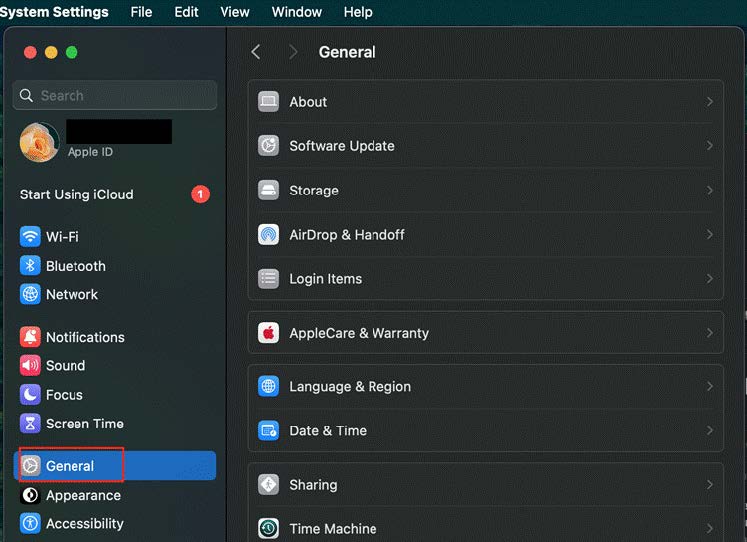
Task: Select Bluetooth label in sidebar
Action: pos(76,266)
